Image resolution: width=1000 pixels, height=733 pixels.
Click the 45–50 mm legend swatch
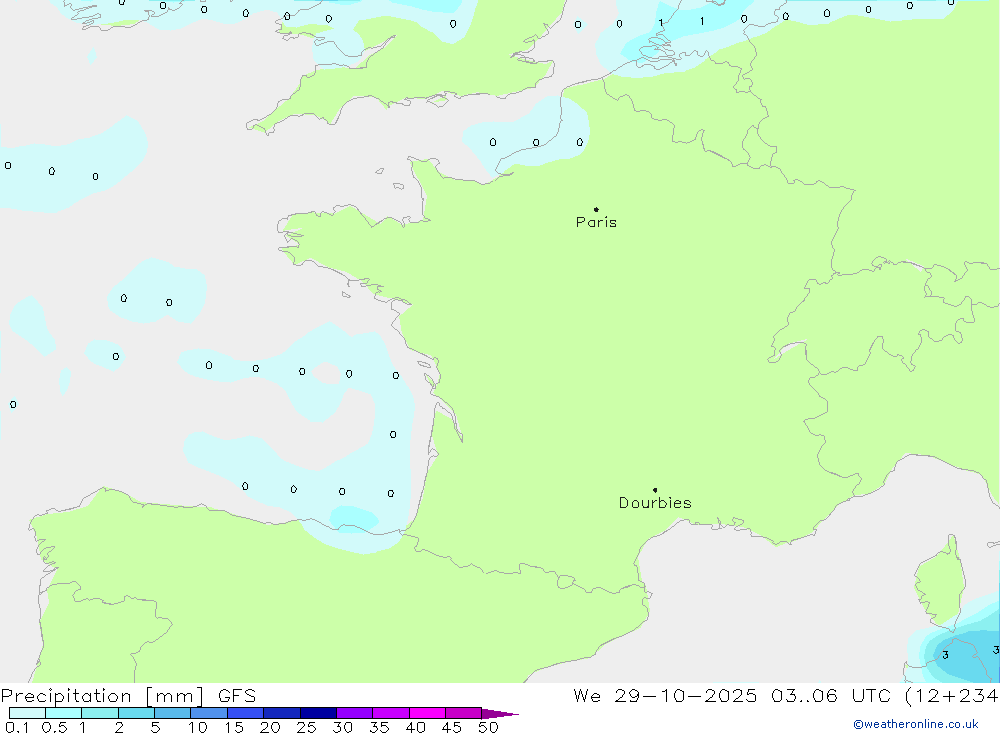(464, 713)
